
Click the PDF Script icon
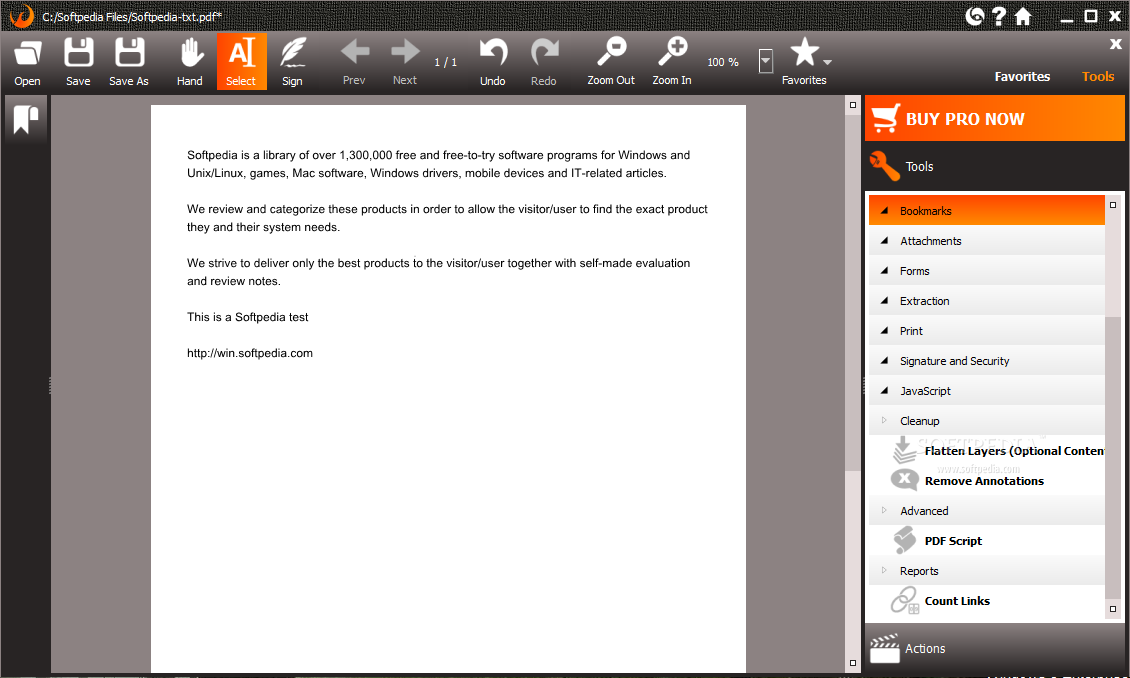point(904,540)
